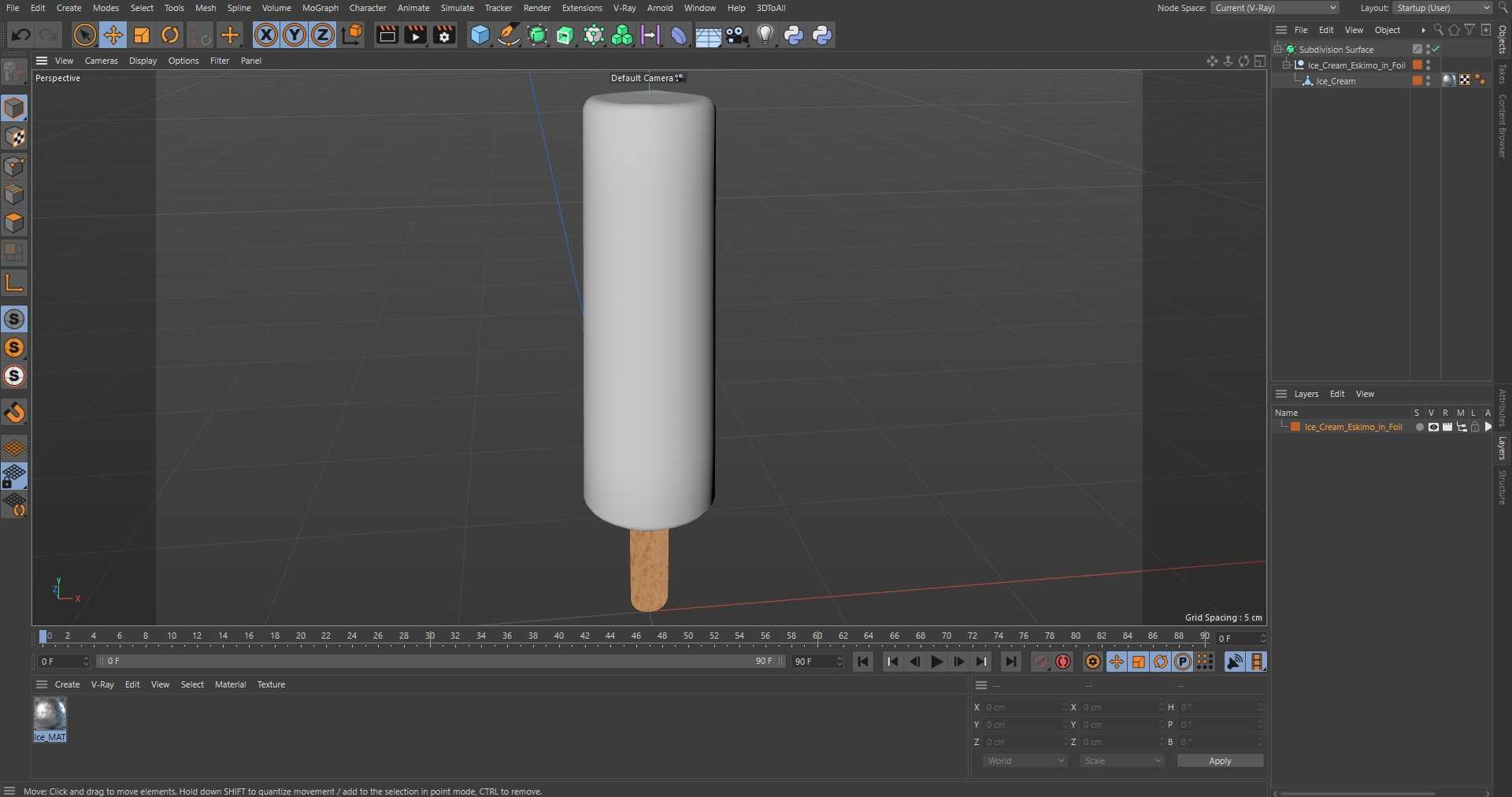
Task: Switch to Texture mode in left sidebar
Action: click(x=14, y=137)
